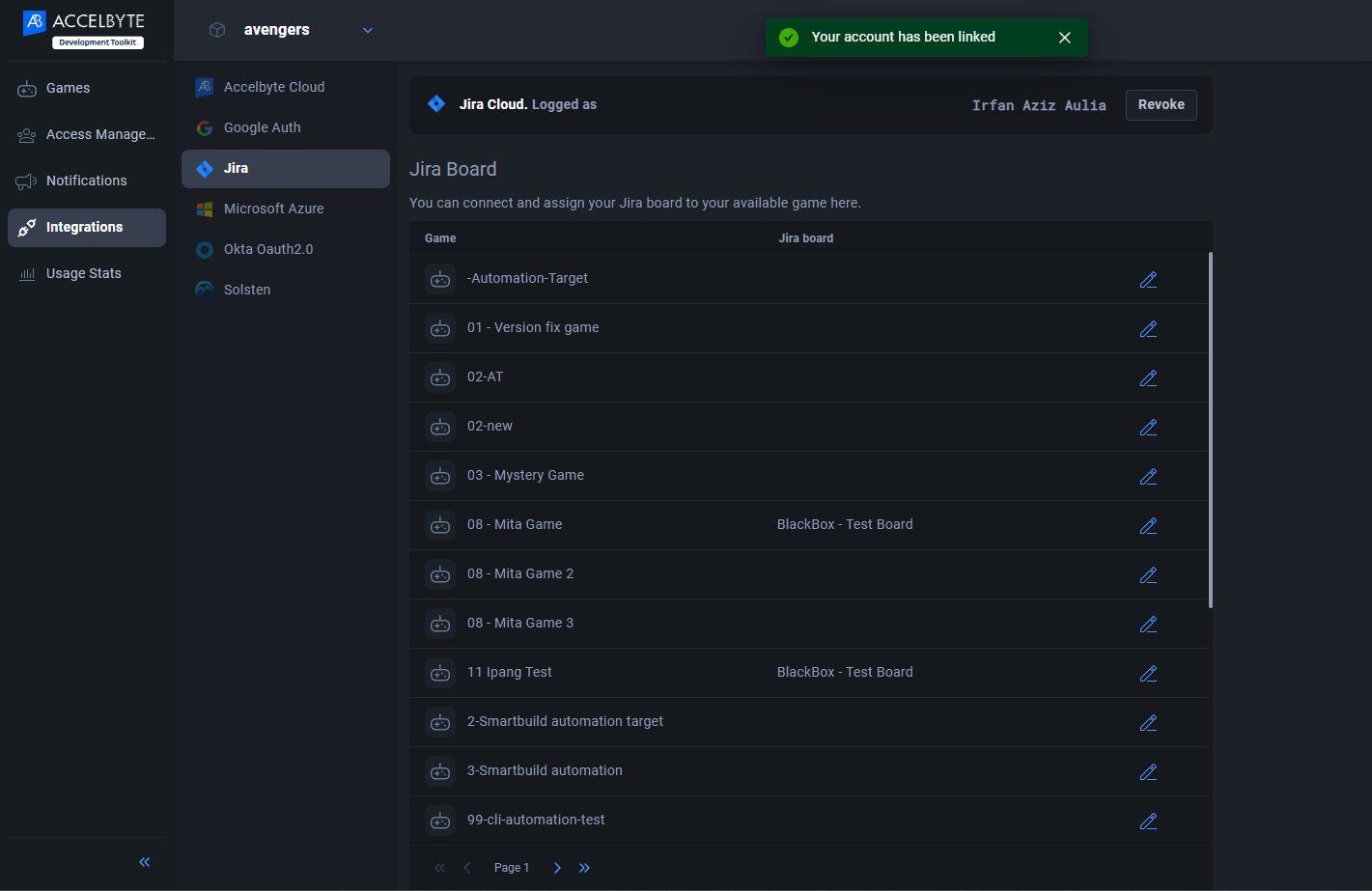The width and height of the screenshot is (1372, 891).
Task: Select Microsoft Azure integration
Action: pyautogui.click(x=286, y=209)
